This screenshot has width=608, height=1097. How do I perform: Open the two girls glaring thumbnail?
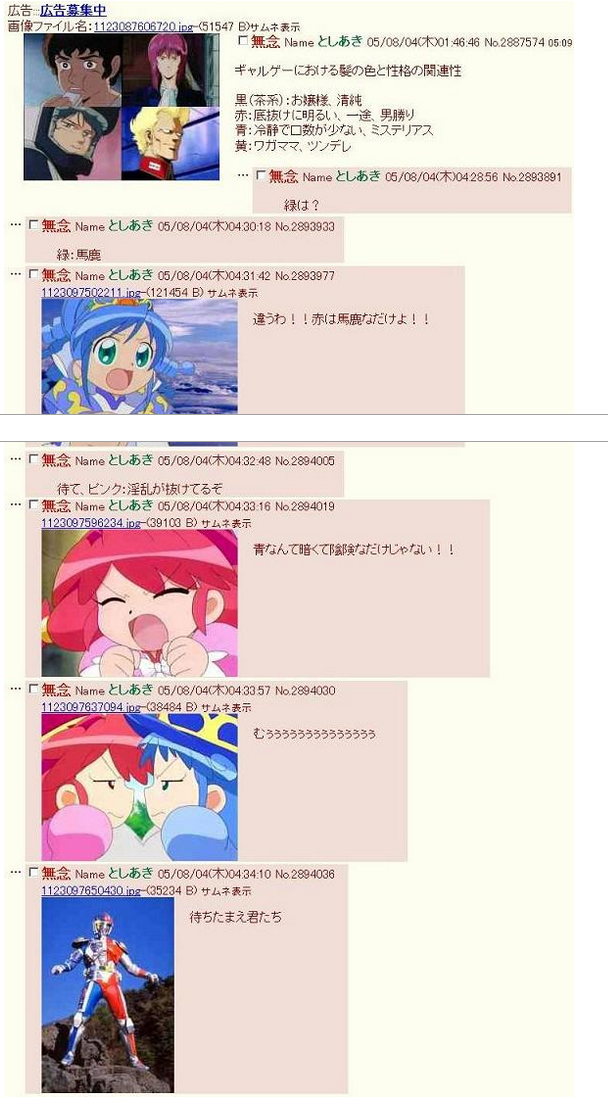coord(139,787)
